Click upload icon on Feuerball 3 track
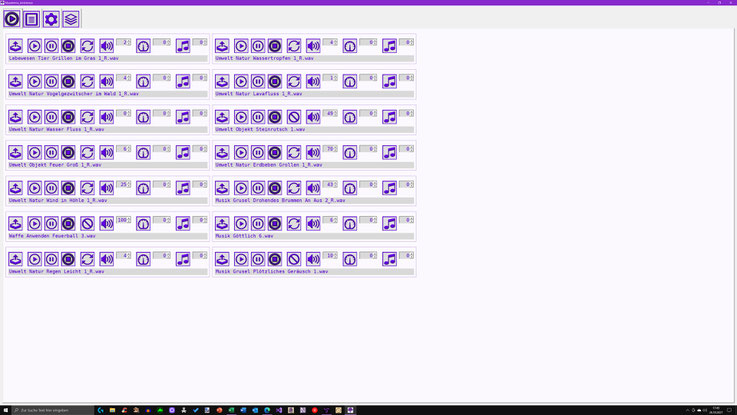 pos(16,224)
